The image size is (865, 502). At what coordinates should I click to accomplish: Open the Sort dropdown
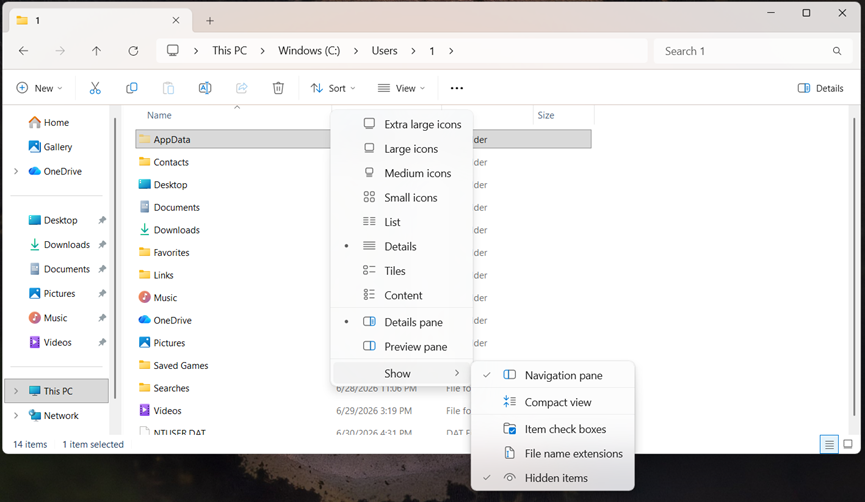pos(333,88)
